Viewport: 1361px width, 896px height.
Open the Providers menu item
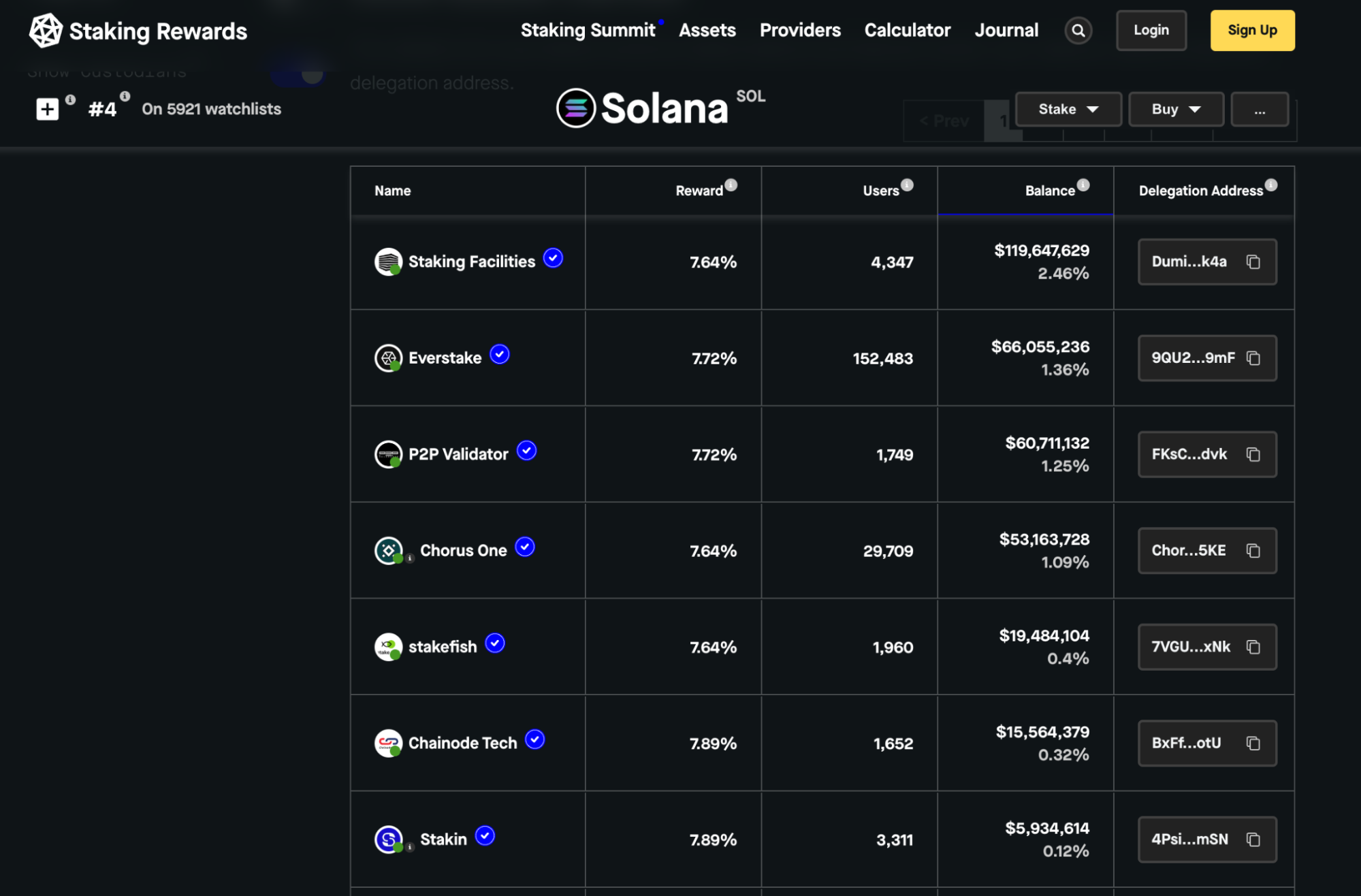click(799, 31)
